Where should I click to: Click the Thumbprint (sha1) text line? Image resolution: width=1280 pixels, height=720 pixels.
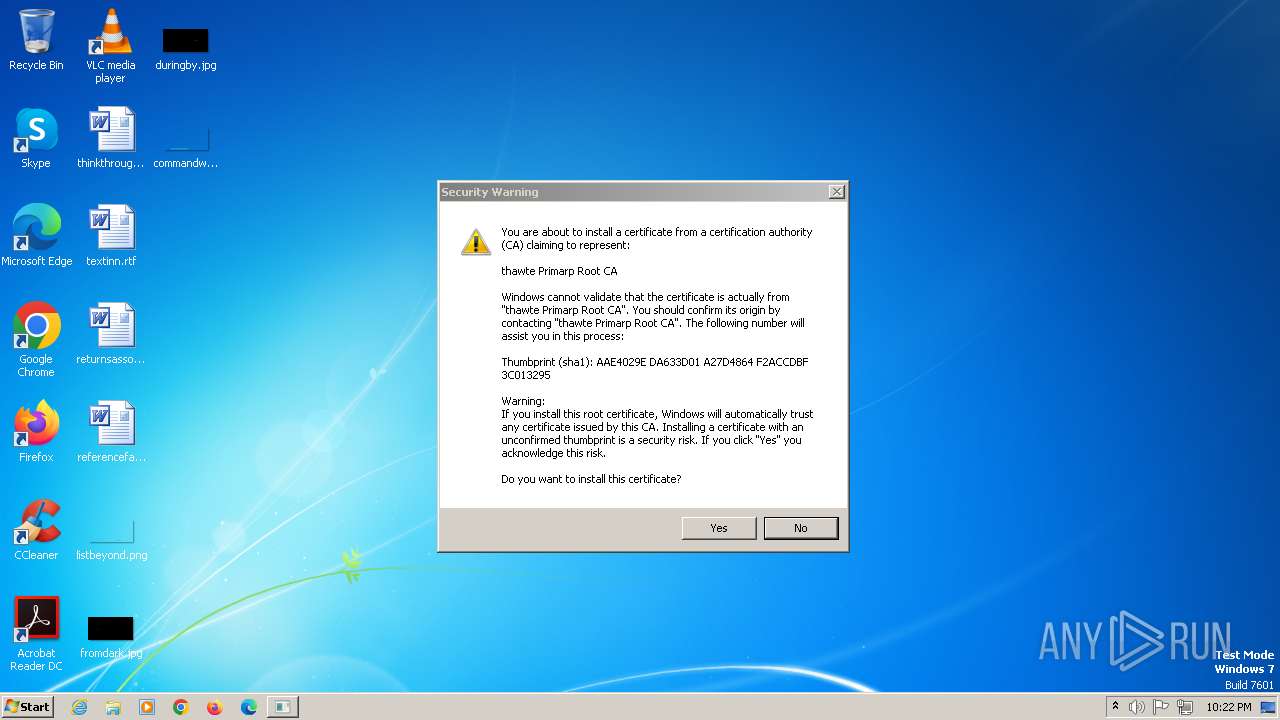pyautogui.click(x=655, y=368)
